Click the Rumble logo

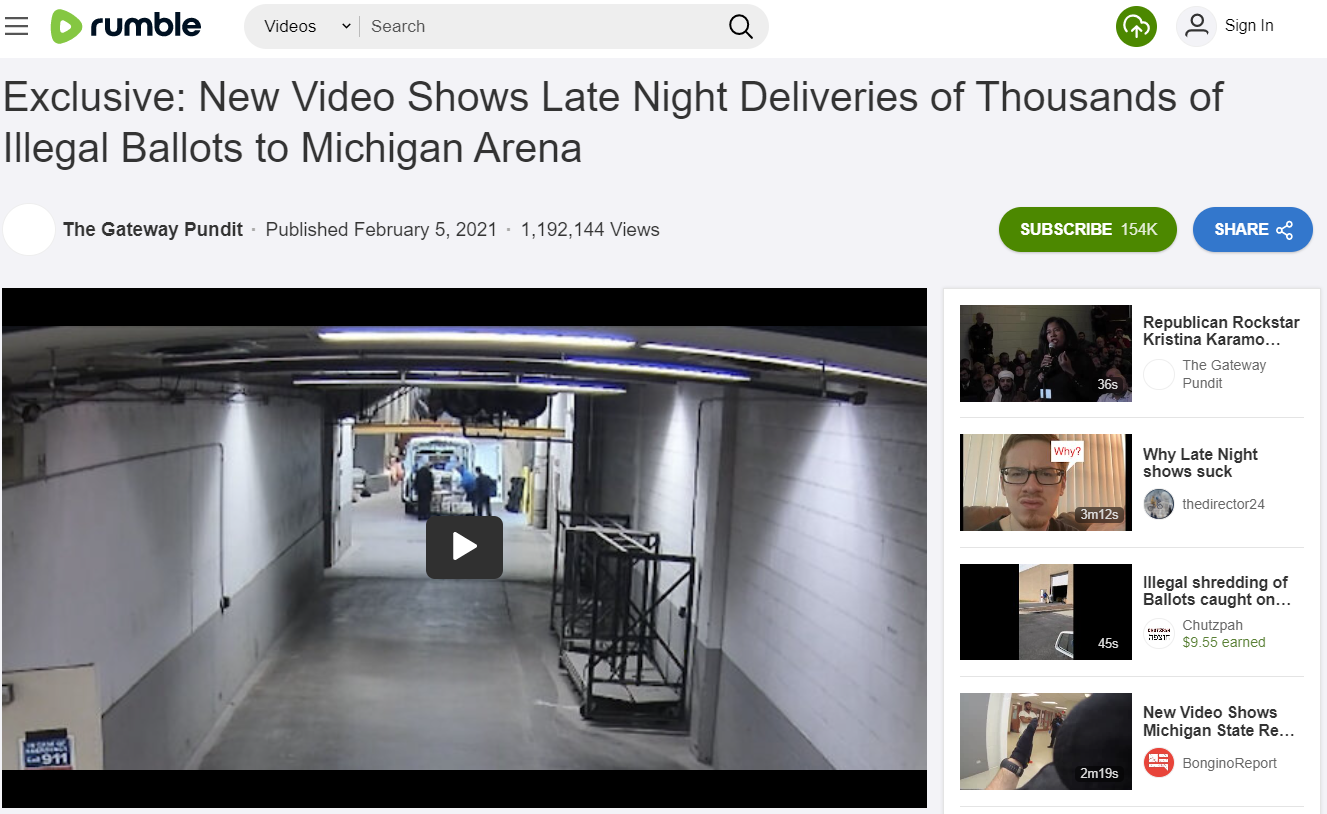click(x=126, y=26)
